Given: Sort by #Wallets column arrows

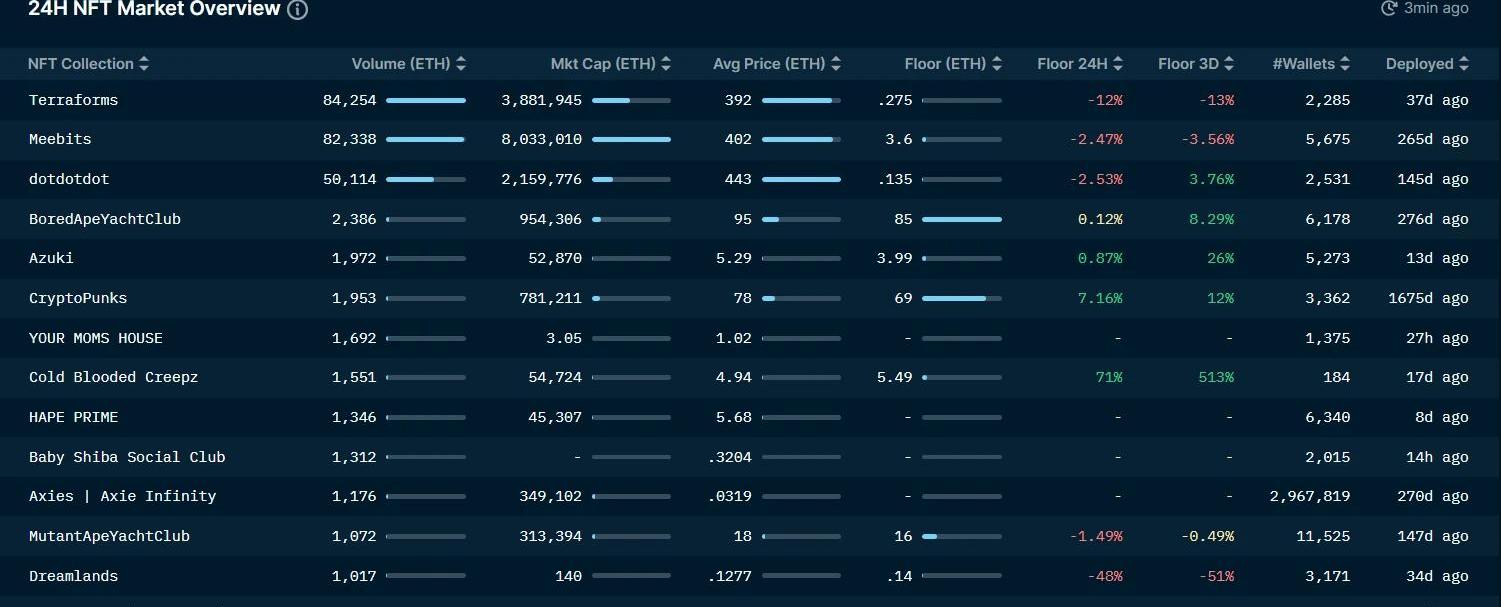Looking at the screenshot, I should click(1345, 64).
